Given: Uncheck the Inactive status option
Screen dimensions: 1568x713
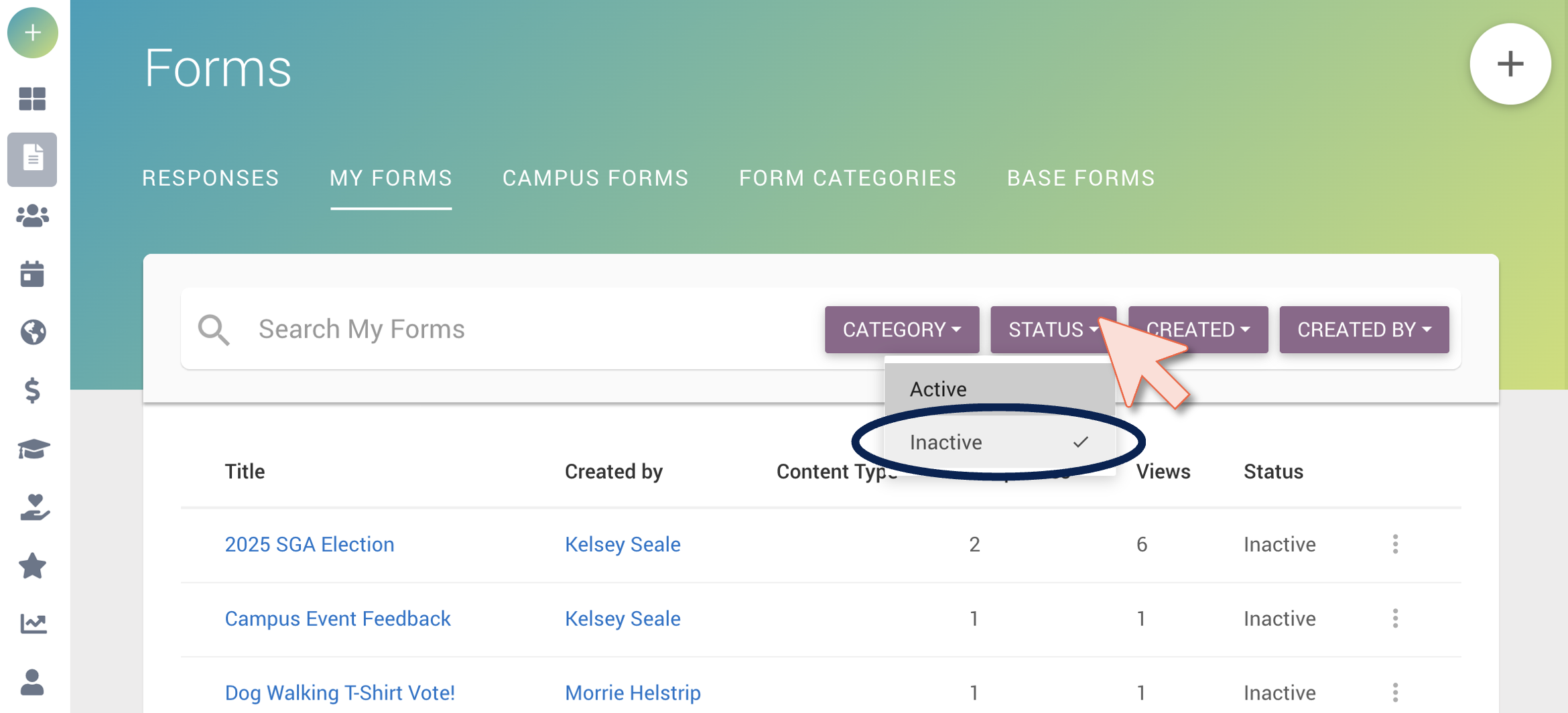Looking at the screenshot, I should (1000, 442).
